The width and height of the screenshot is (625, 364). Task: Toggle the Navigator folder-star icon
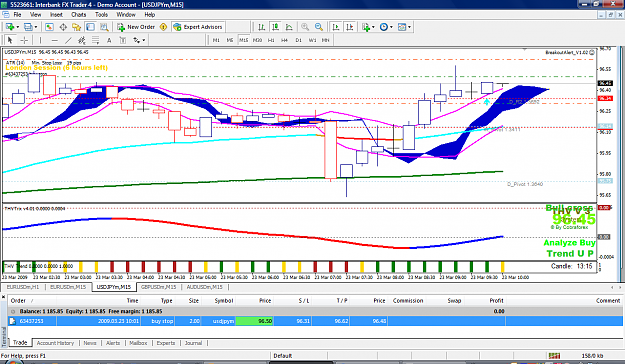[77, 27]
